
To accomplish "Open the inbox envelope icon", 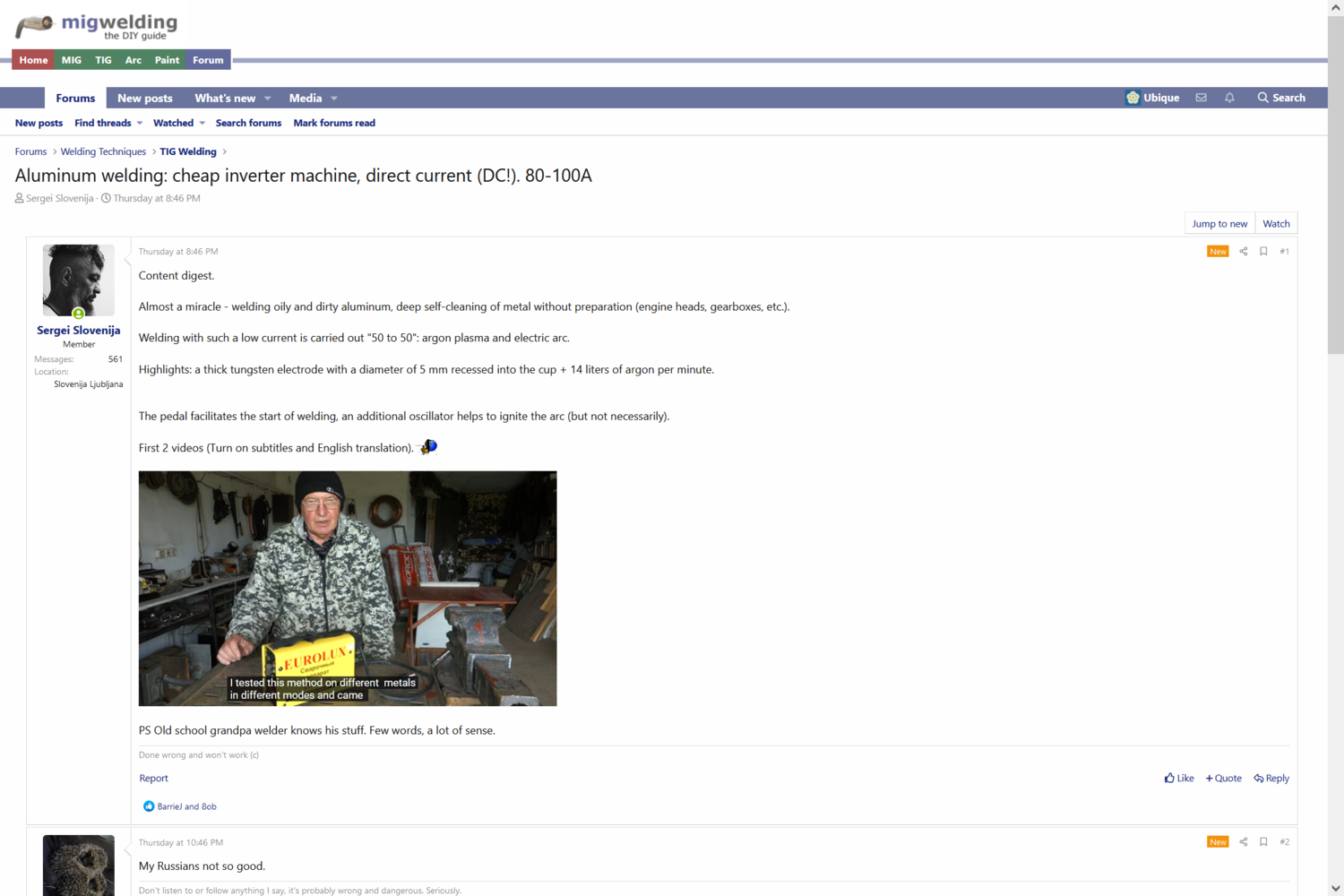I will click(x=1201, y=98).
